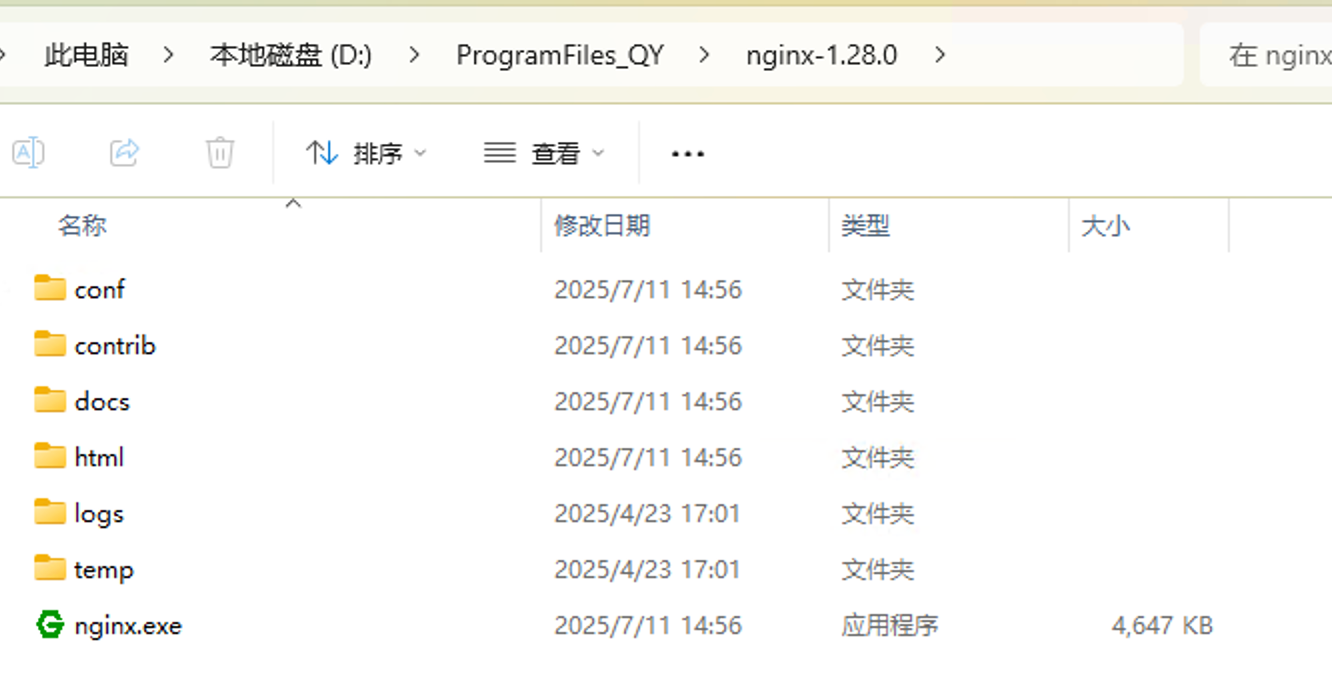This screenshot has height=680, width=1332.
Task: Click the logs folder name
Action: (99, 514)
